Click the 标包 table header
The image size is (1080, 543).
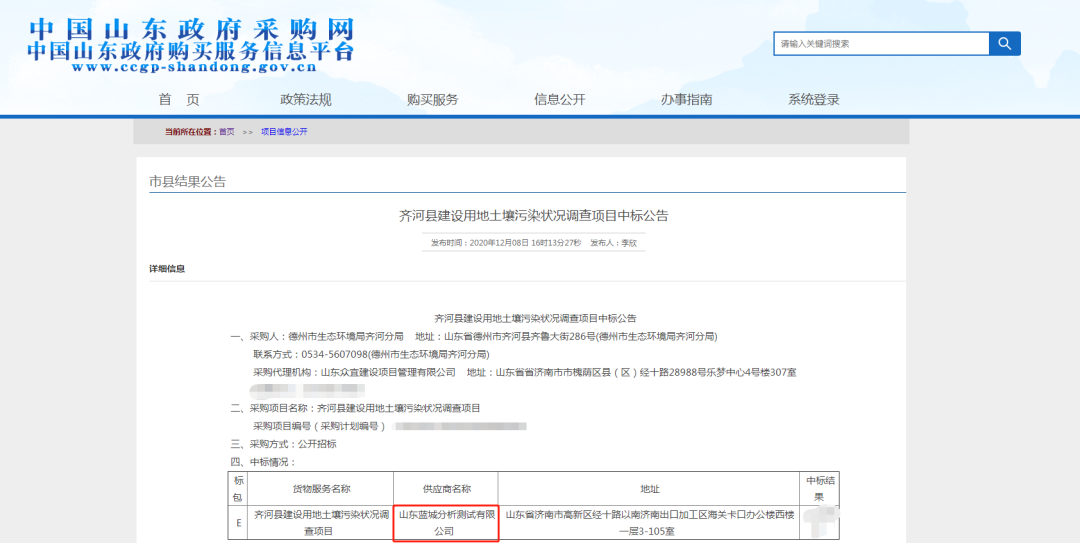click(x=238, y=489)
